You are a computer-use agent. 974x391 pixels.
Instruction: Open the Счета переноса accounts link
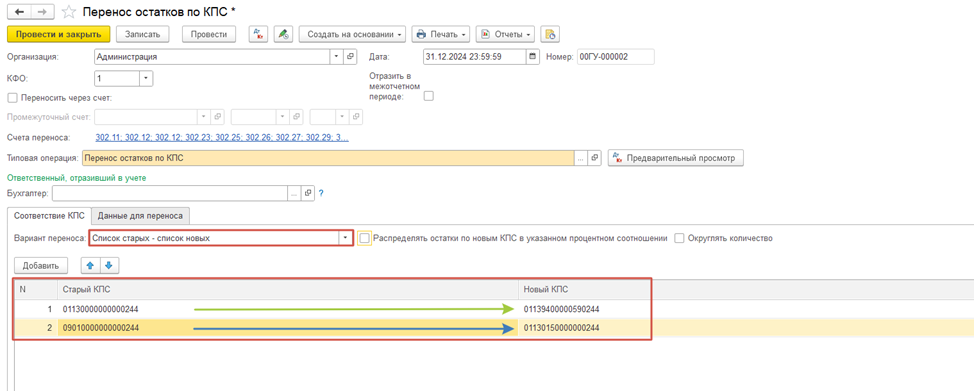[222, 137]
